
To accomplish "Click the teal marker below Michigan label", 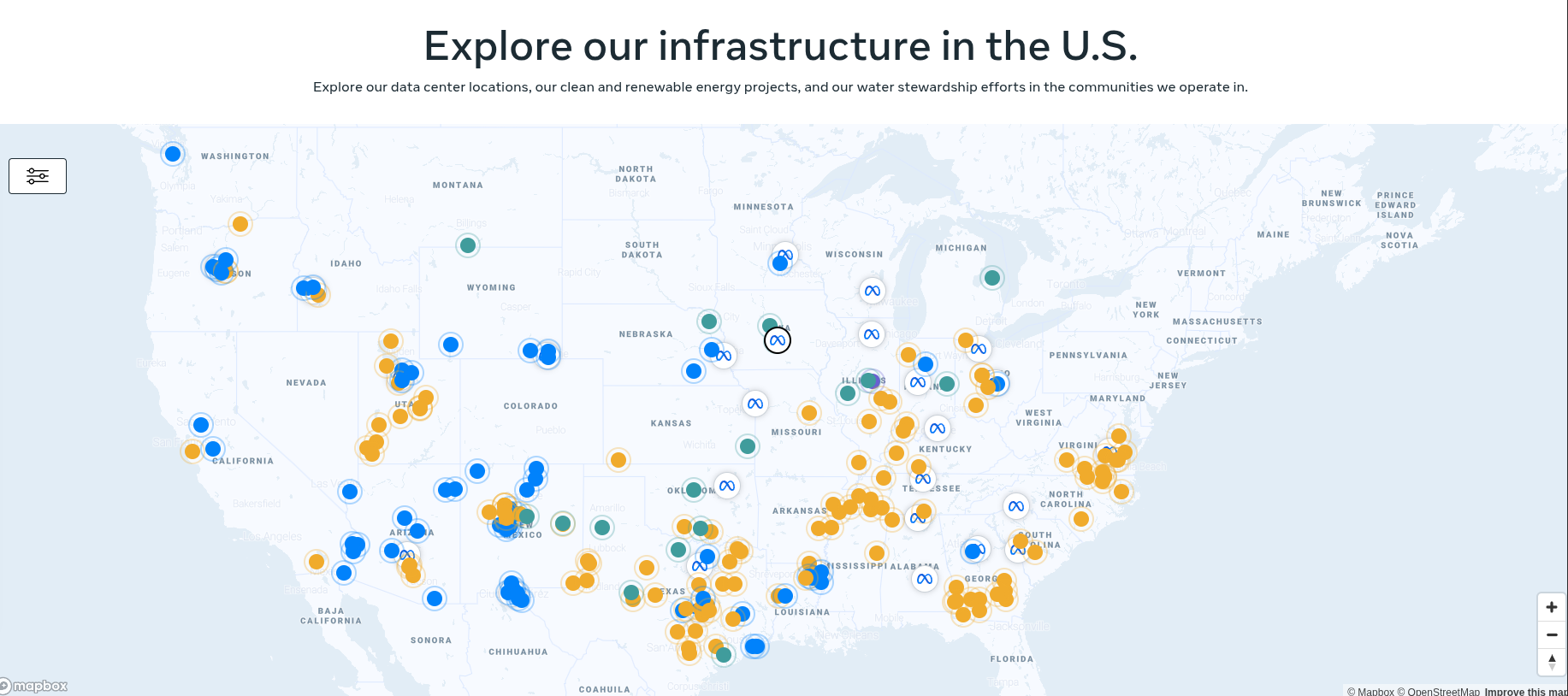I will tap(992, 277).
